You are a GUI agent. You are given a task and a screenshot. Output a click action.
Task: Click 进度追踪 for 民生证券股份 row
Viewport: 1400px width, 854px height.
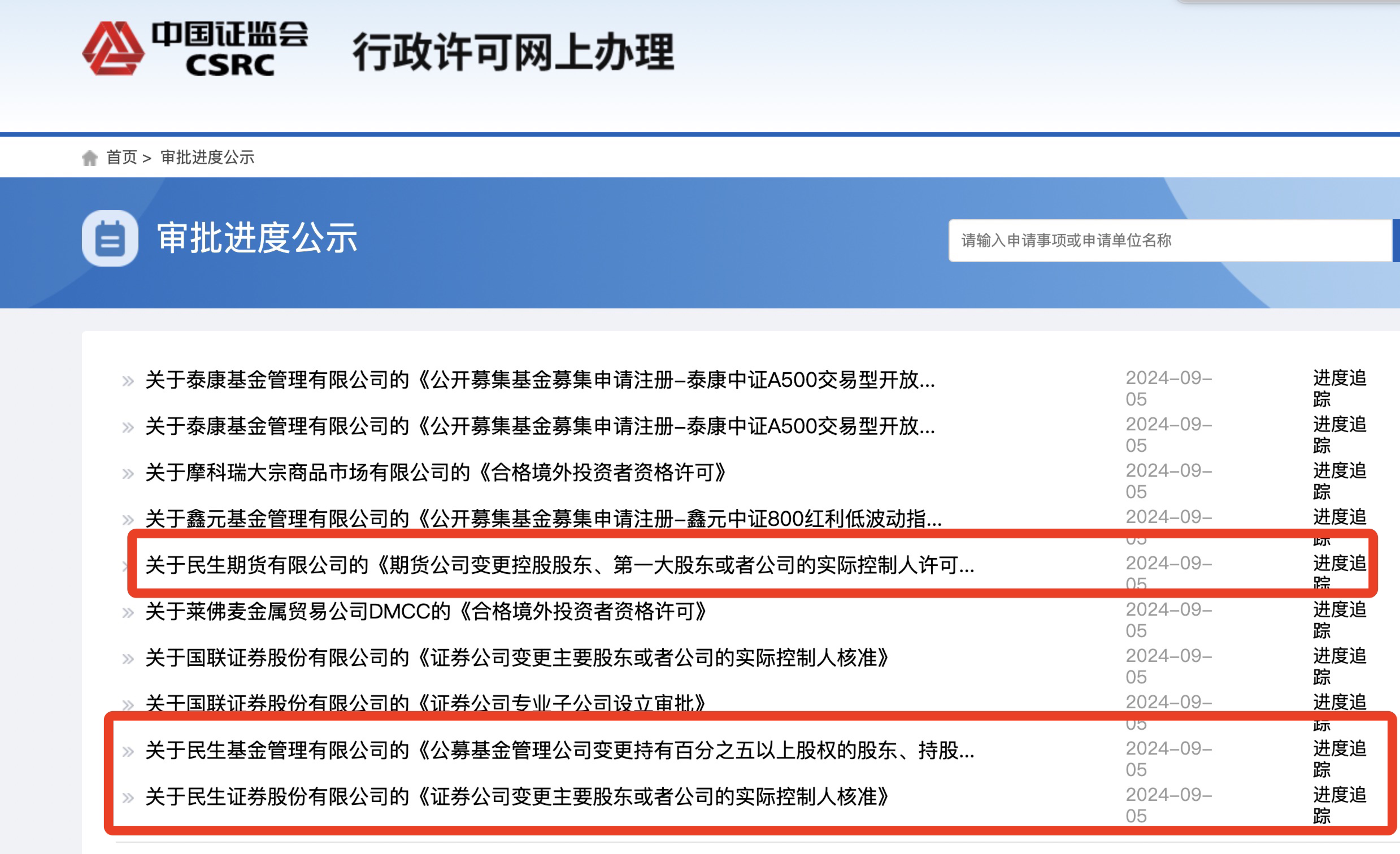click(x=1339, y=805)
